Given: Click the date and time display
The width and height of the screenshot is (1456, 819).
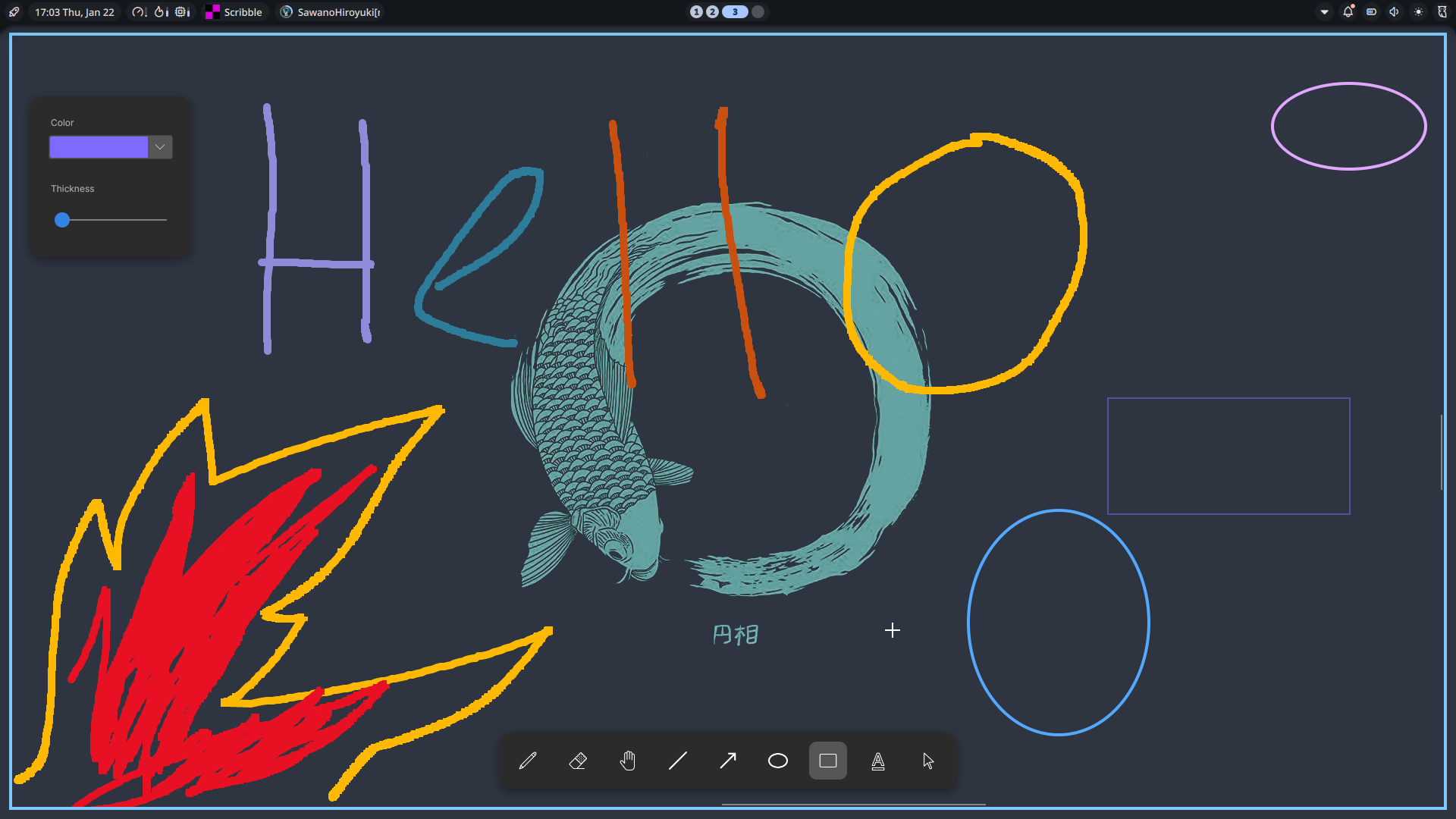Looking at the screenshot, I should [74, 12].
